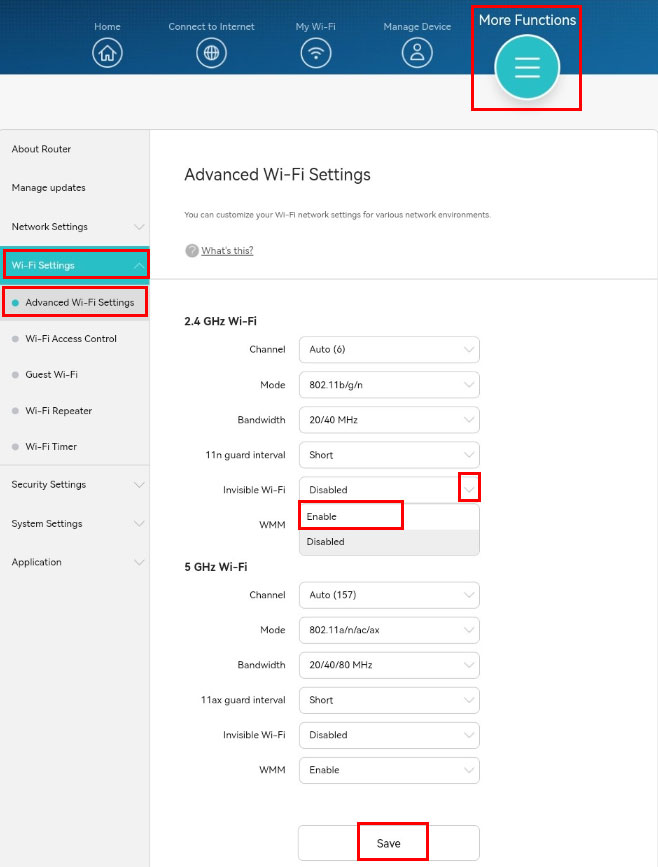Screen dimensions: 658x867
Task: Open the 2.4 GHz Channel dropdown
Action: (389, 350)
